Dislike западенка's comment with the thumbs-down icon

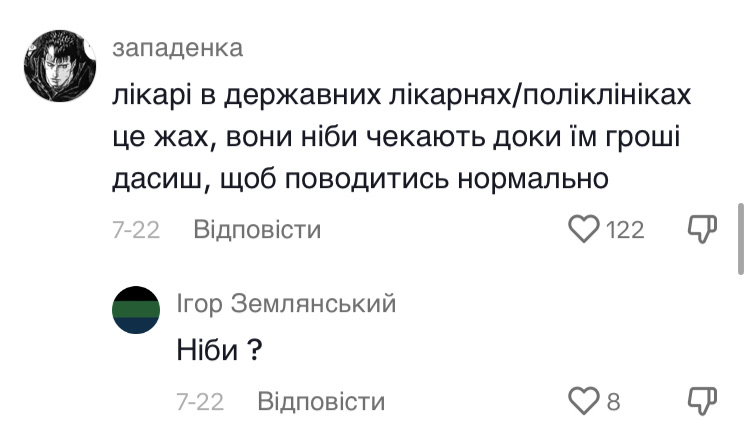(x=702, y=229)
